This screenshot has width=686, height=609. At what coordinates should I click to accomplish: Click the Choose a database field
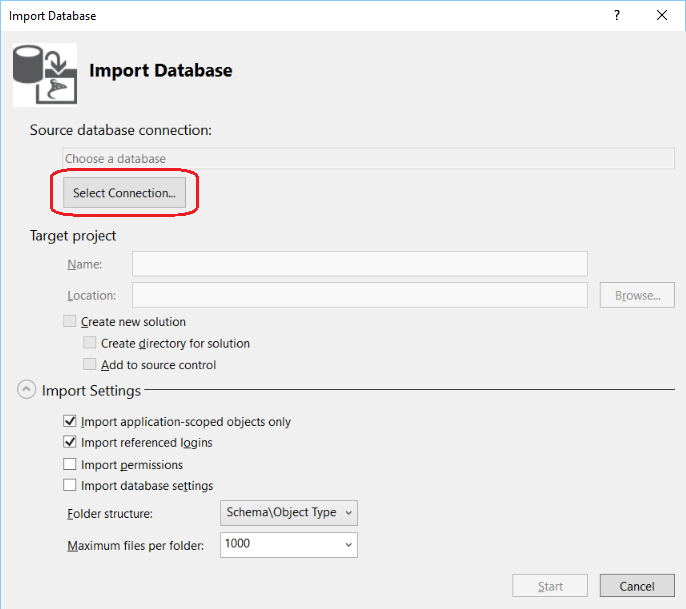[368, 159]
